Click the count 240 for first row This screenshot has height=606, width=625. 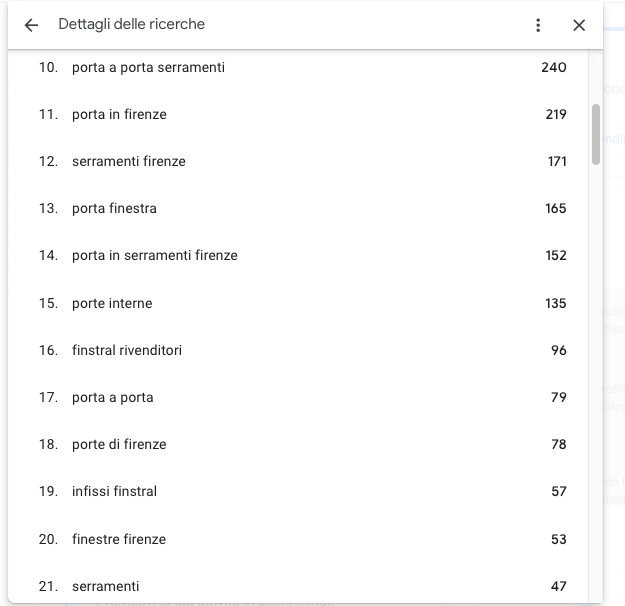tap(554, 67)
